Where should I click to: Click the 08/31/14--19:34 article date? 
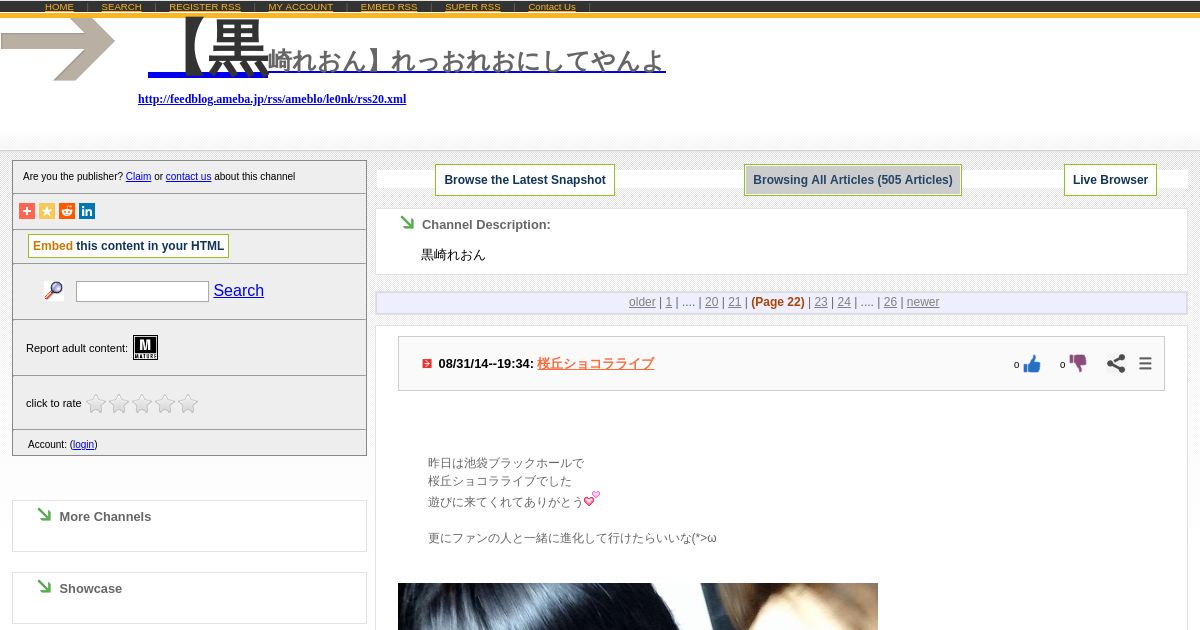(485, 364)
